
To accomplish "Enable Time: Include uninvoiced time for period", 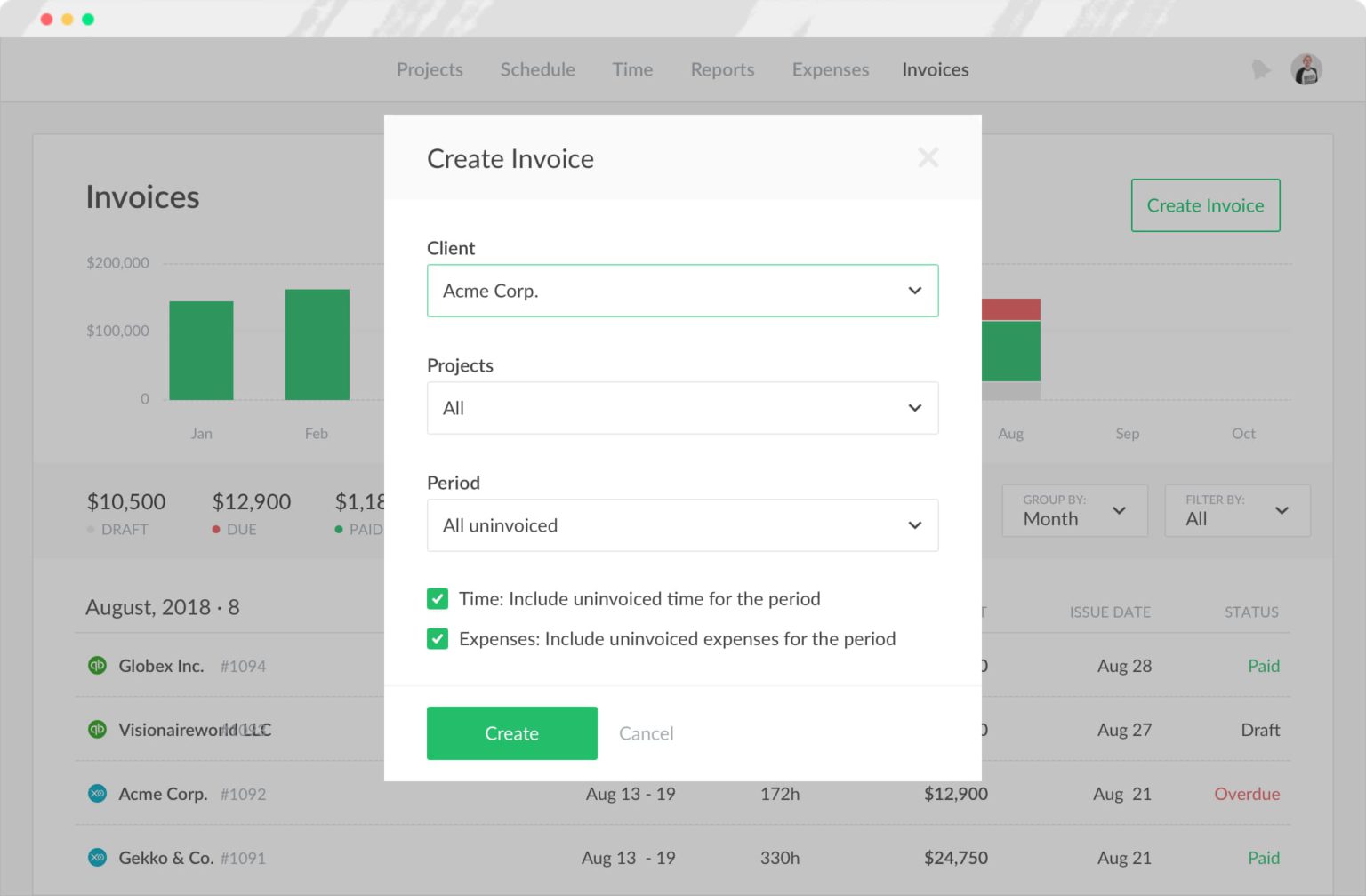I will point(437,598).
